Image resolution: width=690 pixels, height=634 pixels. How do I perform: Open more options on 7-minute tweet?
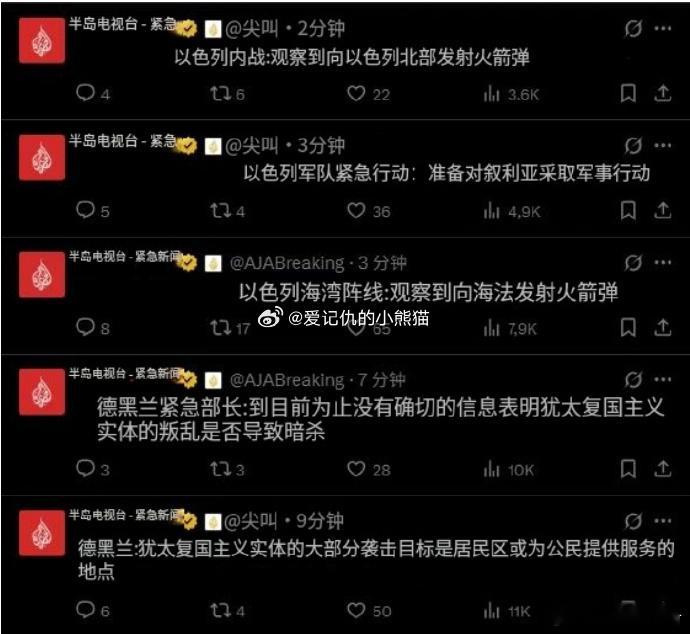coord(662,379)
